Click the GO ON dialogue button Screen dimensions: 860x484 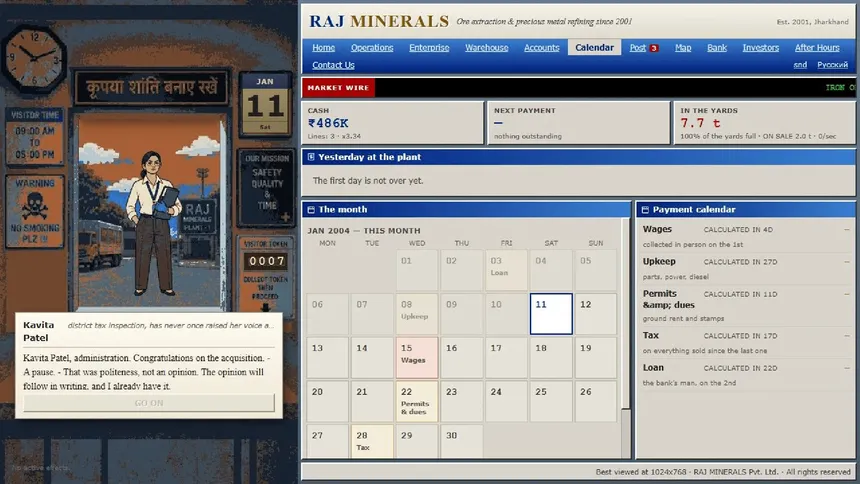click(x=149, y=403)
